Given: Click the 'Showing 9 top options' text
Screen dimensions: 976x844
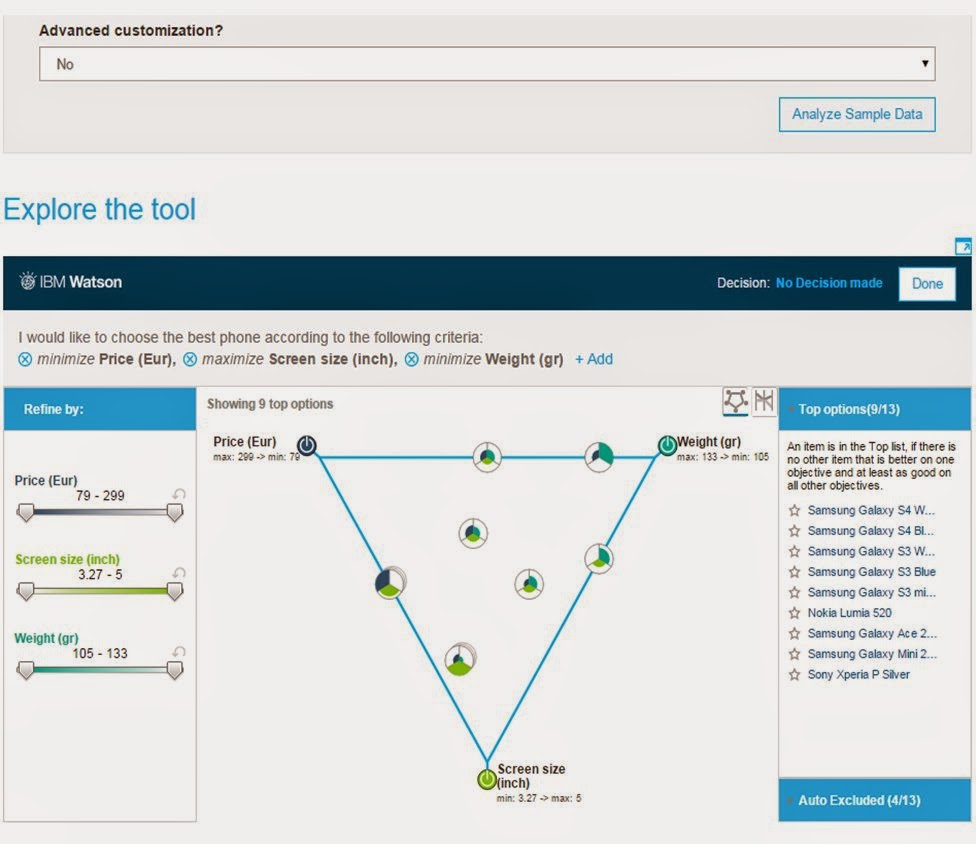Looking at the screenshot, I should (x=270, y=404).
